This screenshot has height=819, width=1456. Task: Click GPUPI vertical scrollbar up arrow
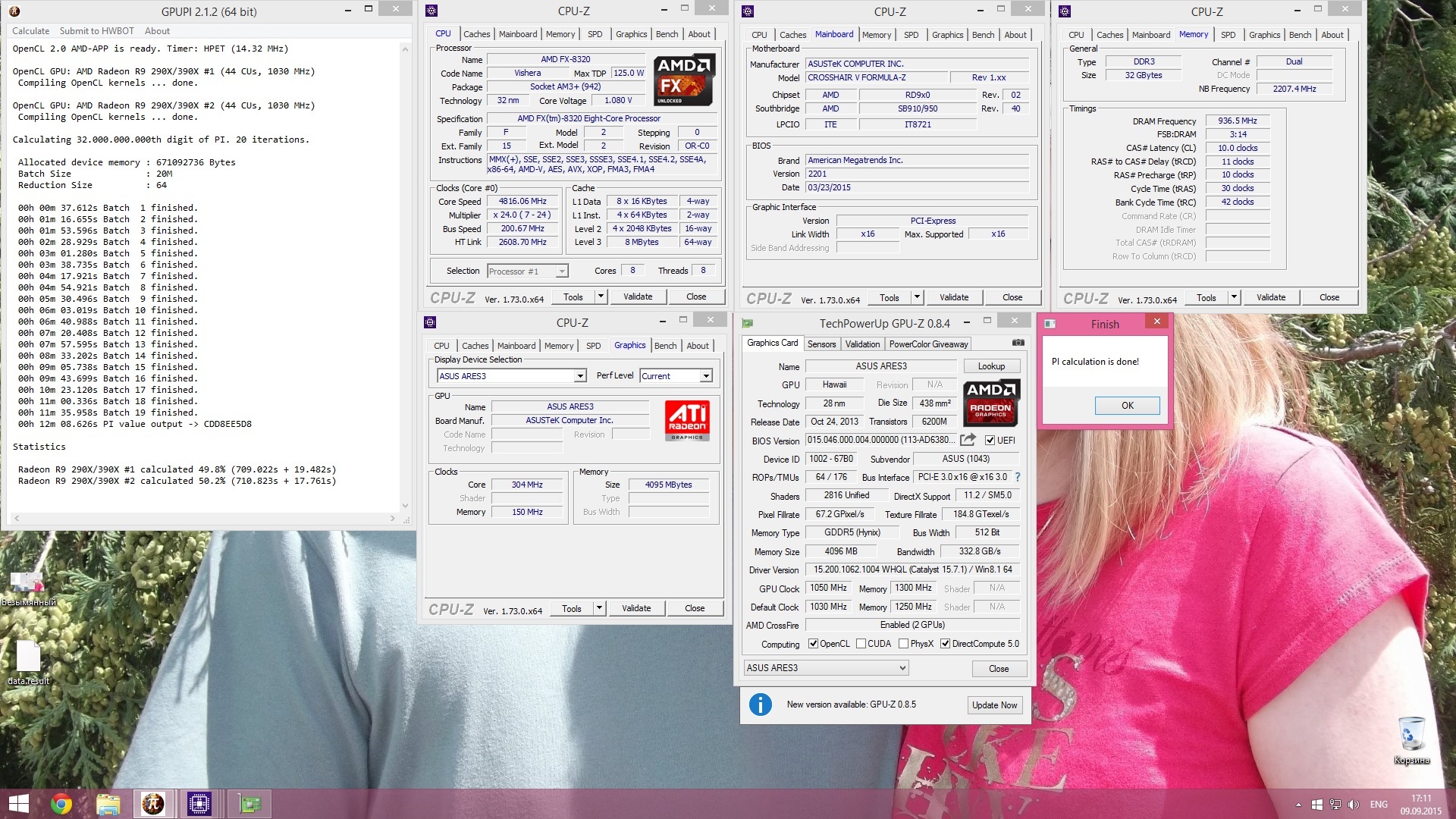click(x=405, y=49)
